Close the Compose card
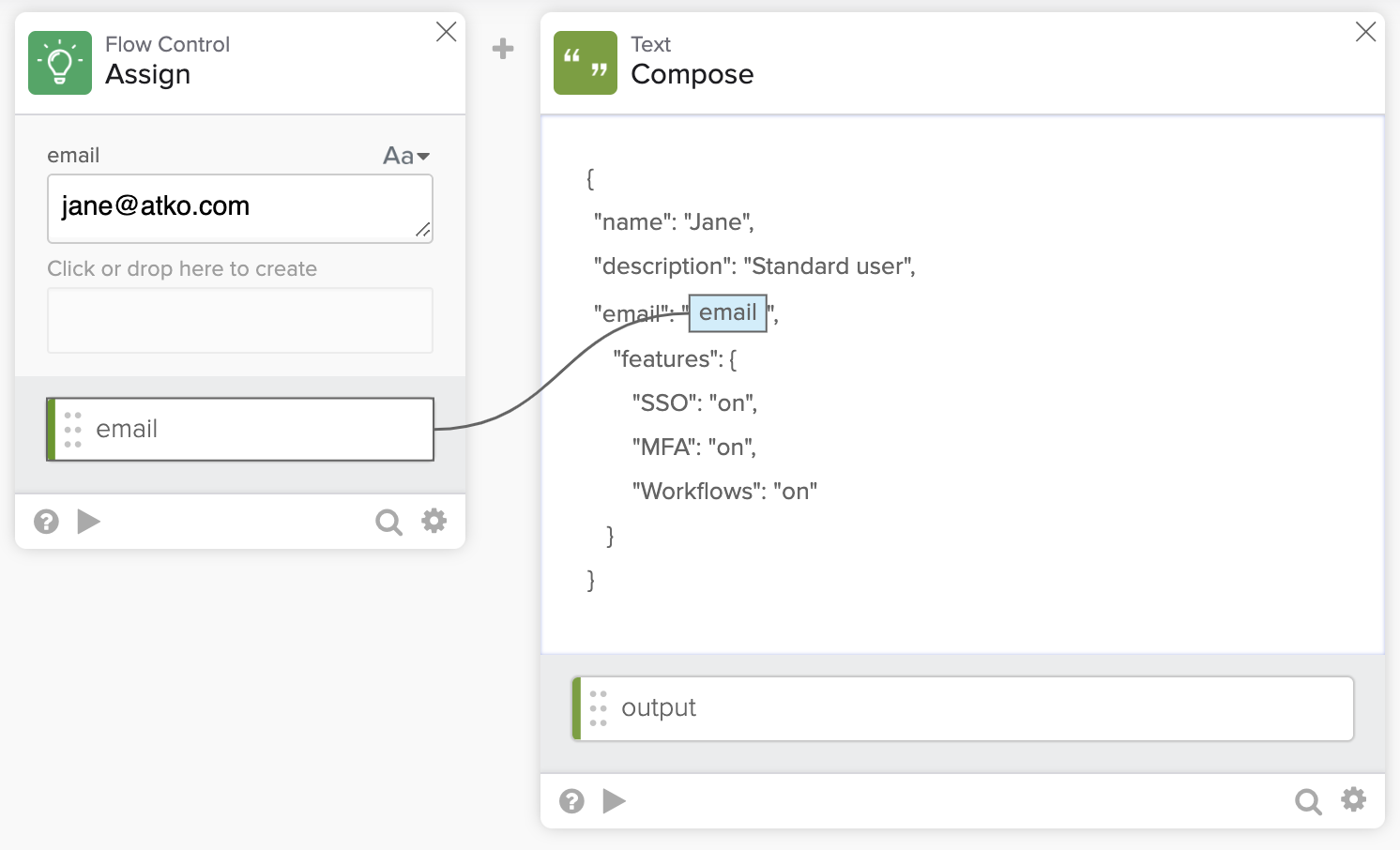Image resolution: width=1400 pixels, height=850 pixels. [1365, 32]
